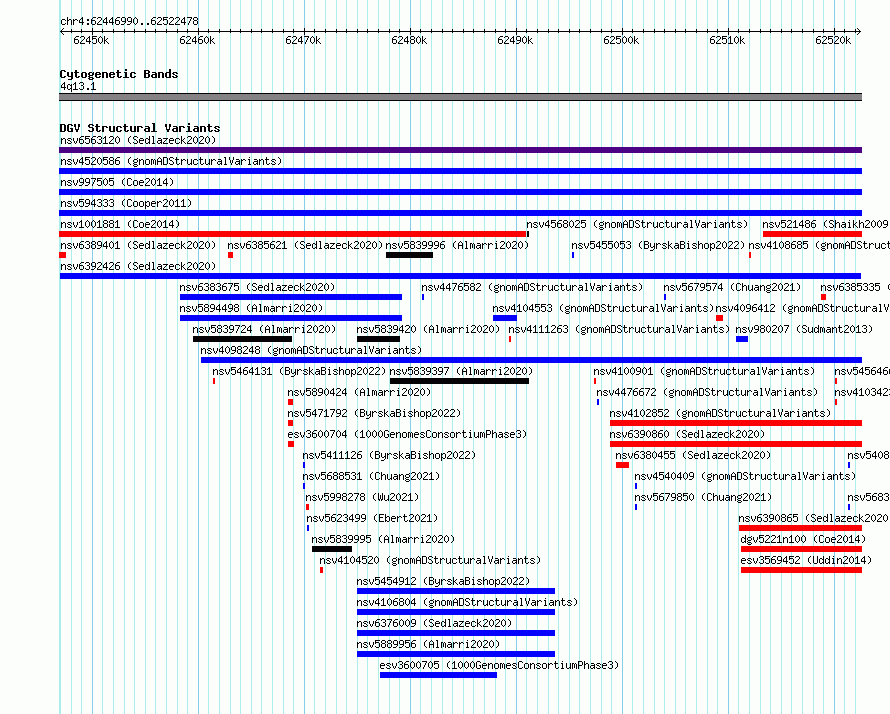The image size is (890, 714).
Task: Click nsv4104553 (gnomADStructuralVariants) label
Action: click(x=603, y=308)
